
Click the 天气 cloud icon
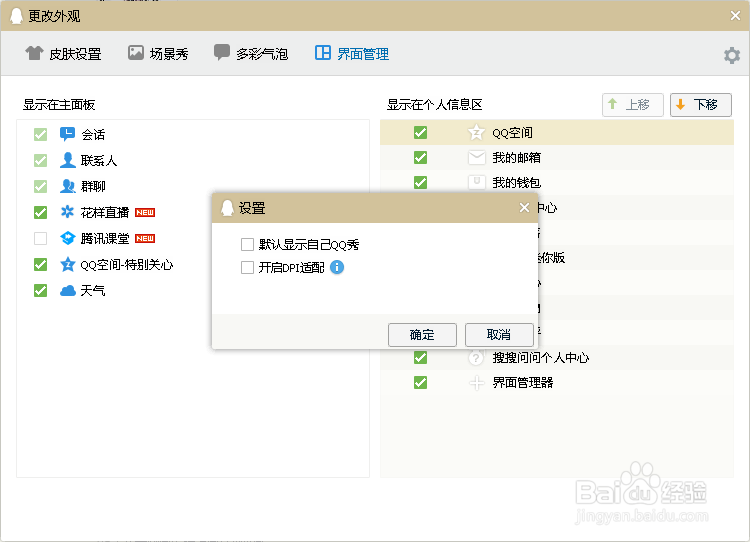[67, 290]
